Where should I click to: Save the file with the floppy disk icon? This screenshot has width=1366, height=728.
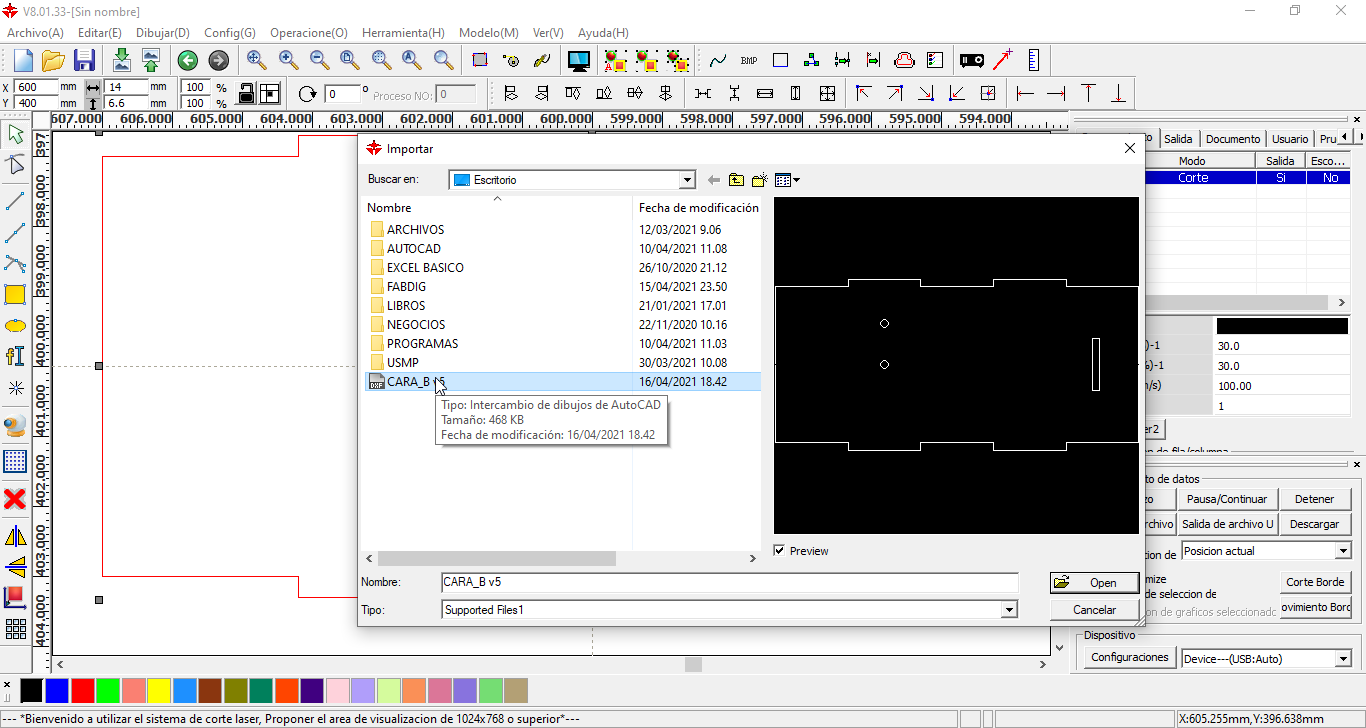(84, 60)
